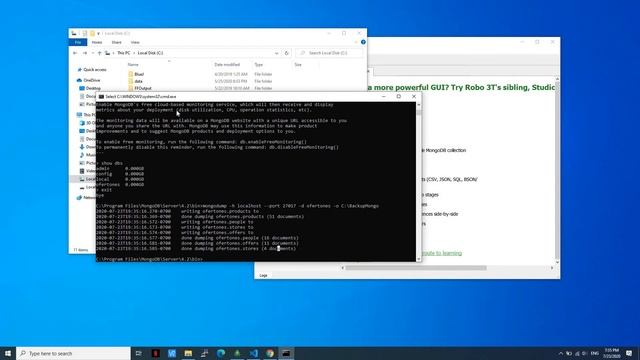Open the Action Center notifications icon
This screenshot has height=360, width=640.
[629, 353]
